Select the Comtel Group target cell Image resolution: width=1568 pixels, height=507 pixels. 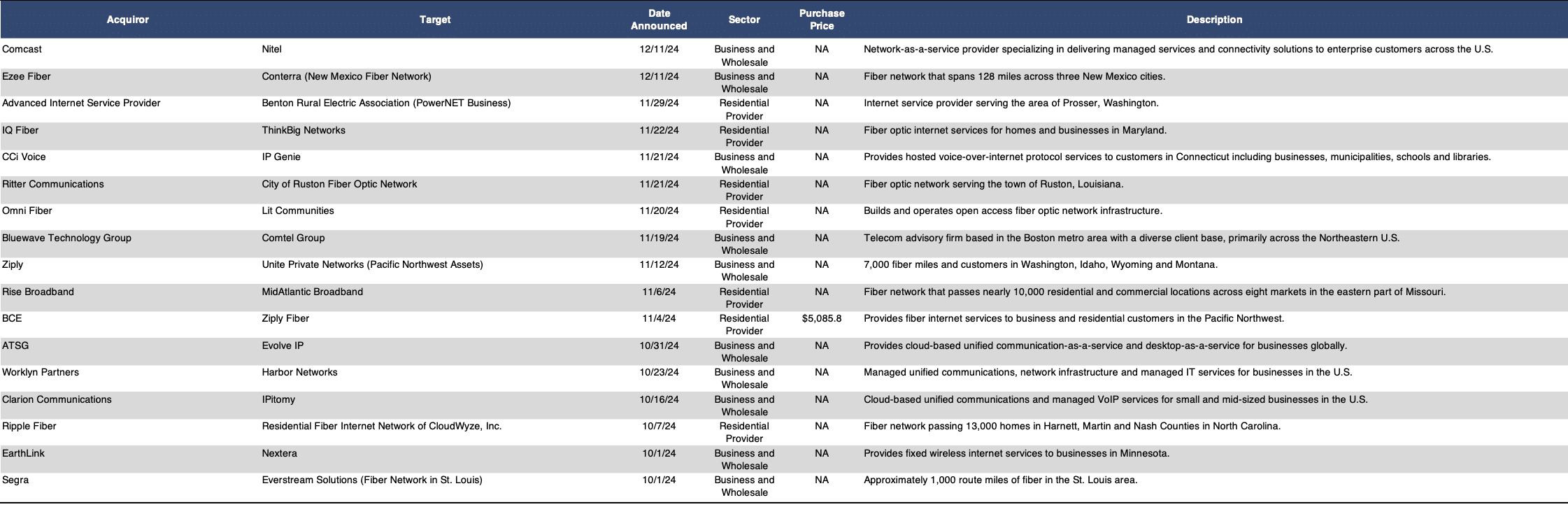[x=293, y=238]
